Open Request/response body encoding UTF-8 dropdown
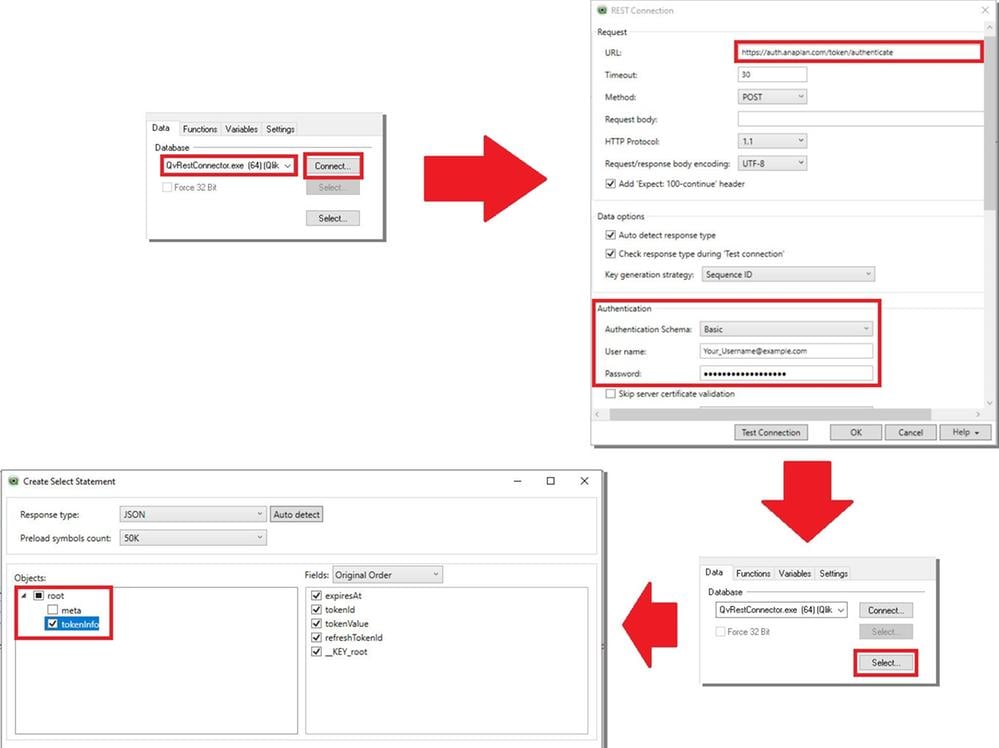This screenshot has width=999, height=748. click(772, 163)
